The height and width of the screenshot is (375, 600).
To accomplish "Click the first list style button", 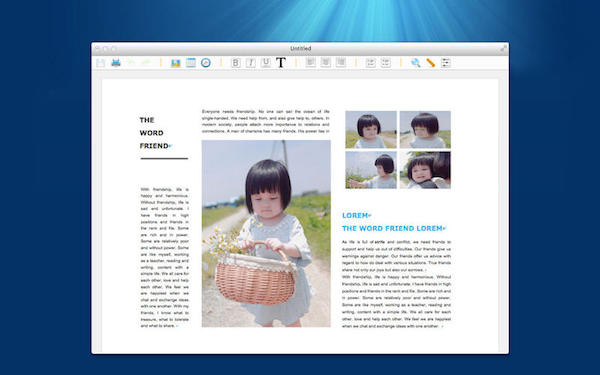I will tap(370, 63).
